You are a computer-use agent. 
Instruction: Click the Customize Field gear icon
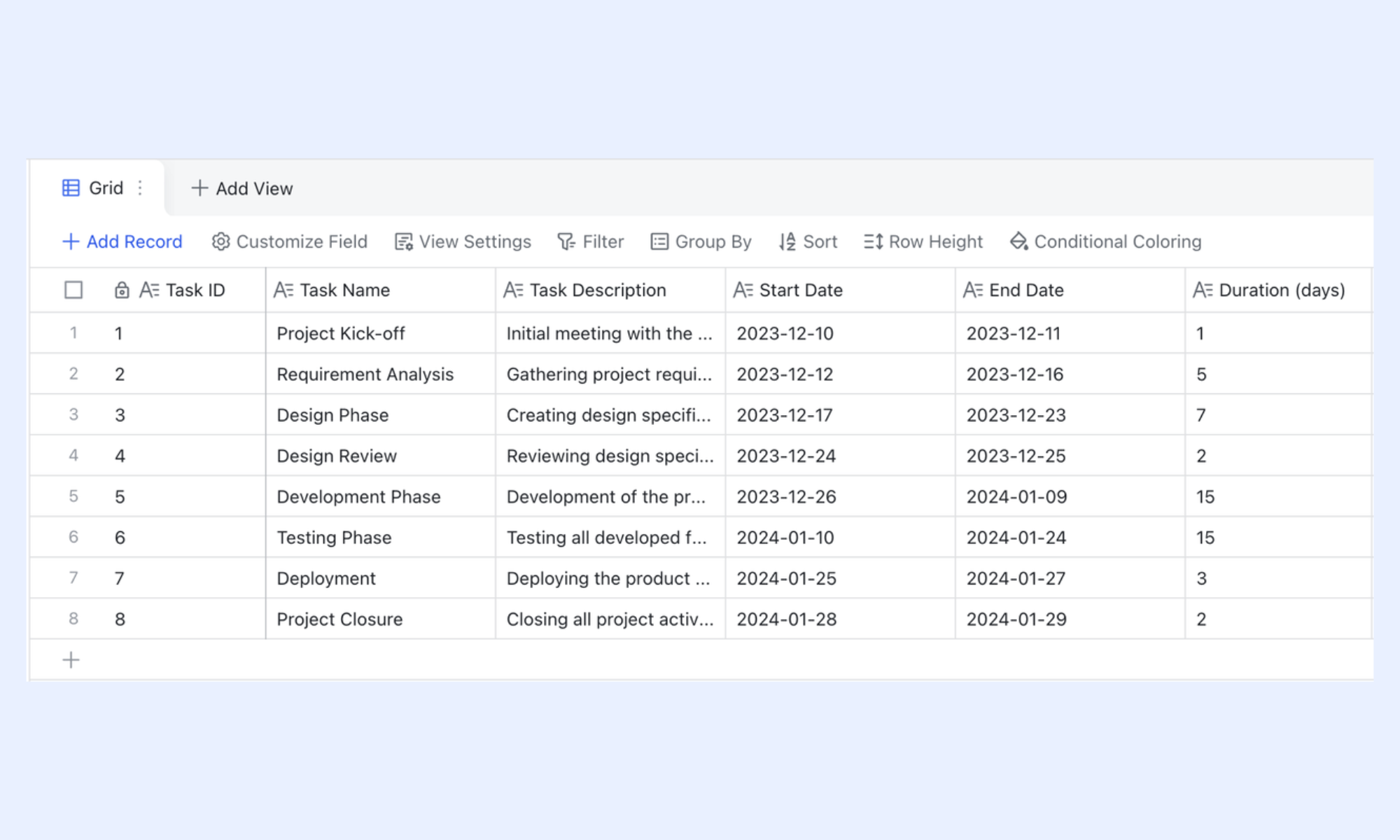pyautogui.click(x=220, y=241)
